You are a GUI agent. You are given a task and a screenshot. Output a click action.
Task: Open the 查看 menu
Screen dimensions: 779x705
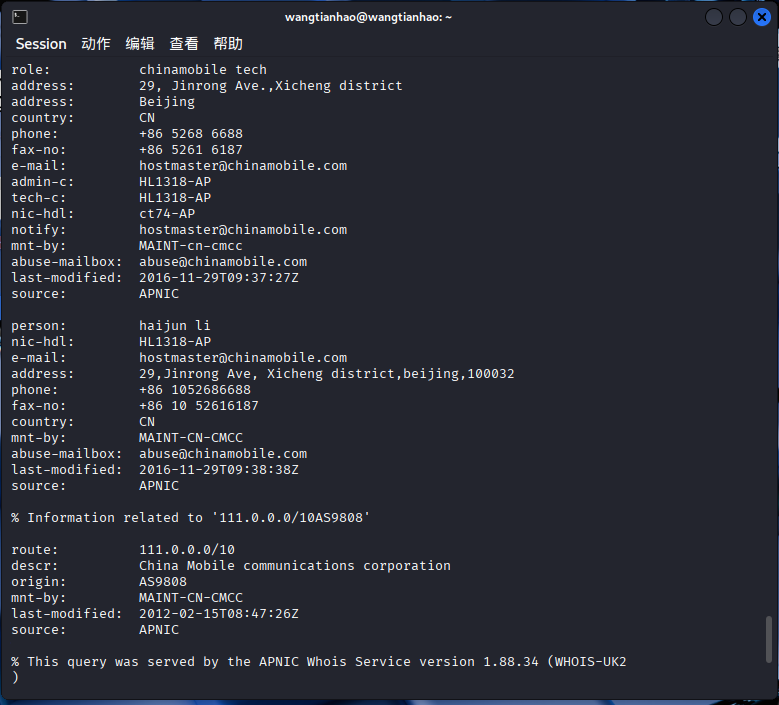pos(184,44)
